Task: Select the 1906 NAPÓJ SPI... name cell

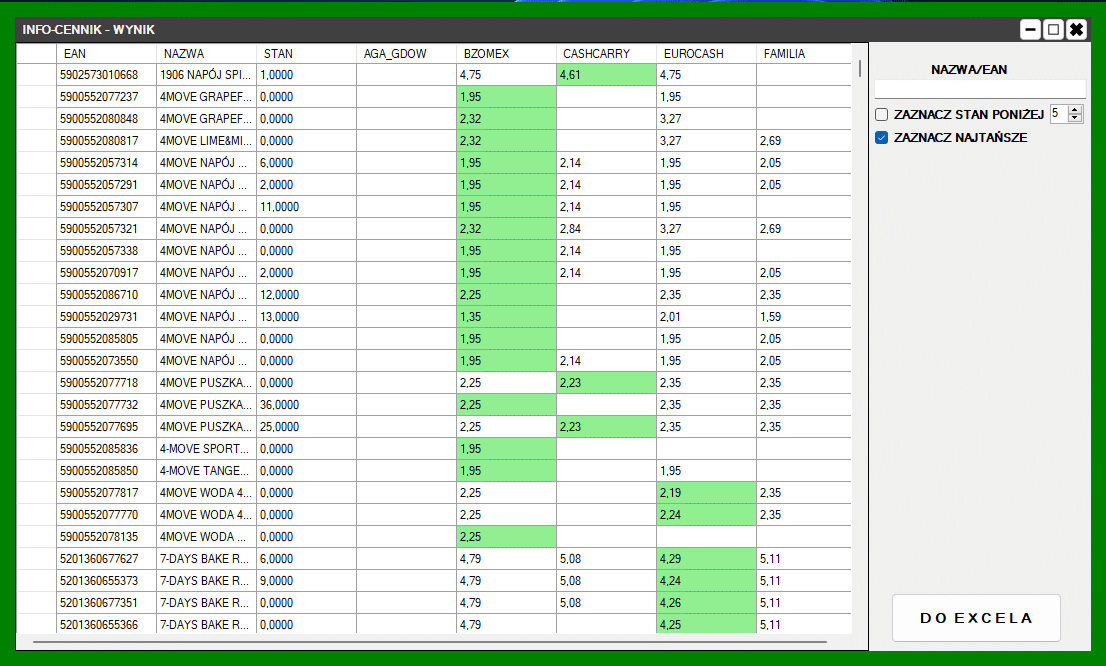Action: click(x=207, y=75)
